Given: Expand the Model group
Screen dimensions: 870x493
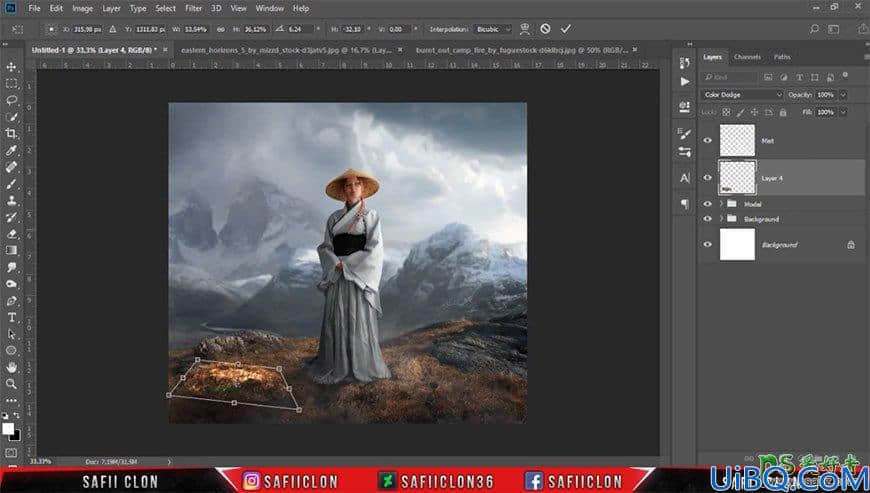Looking at the screenshot, I should point(721,204).
